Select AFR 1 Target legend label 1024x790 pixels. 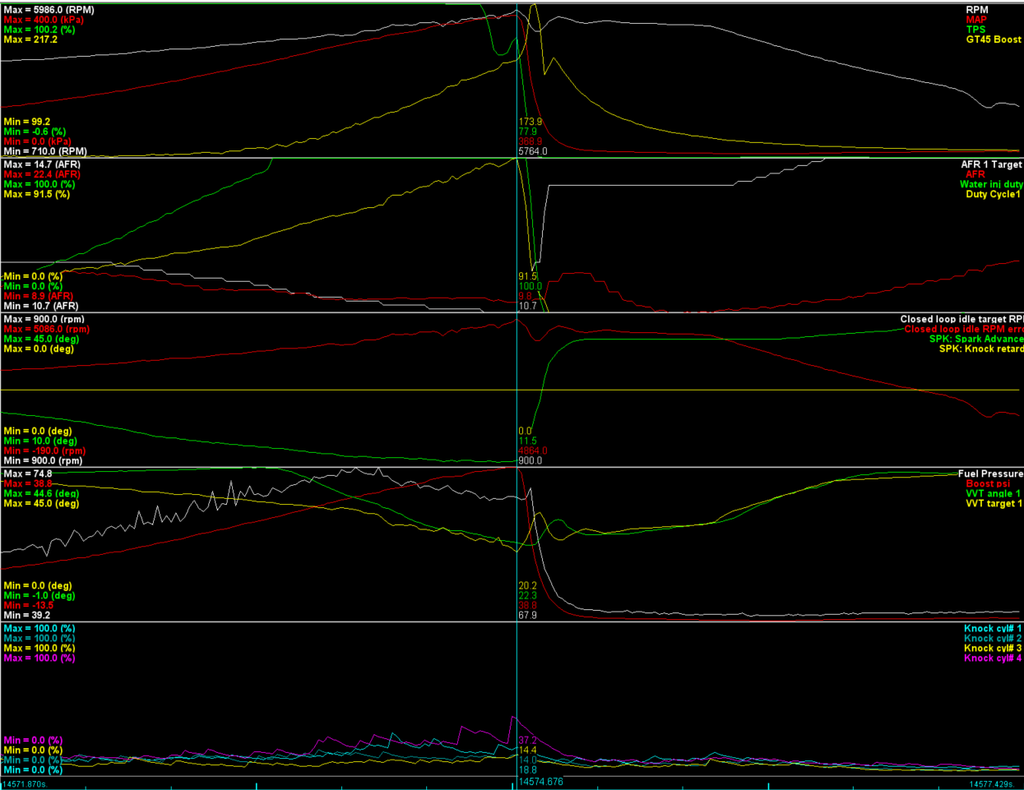point(986,163)
